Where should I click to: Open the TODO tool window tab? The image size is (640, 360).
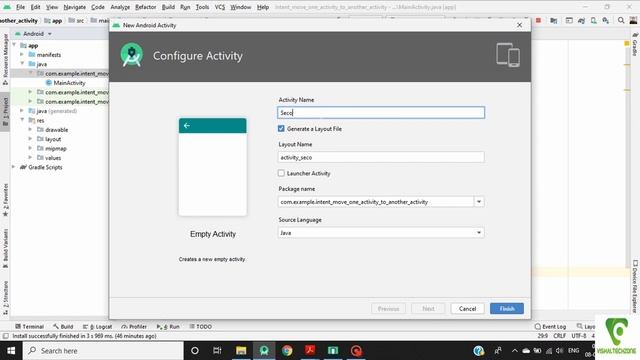pos(200,327)
